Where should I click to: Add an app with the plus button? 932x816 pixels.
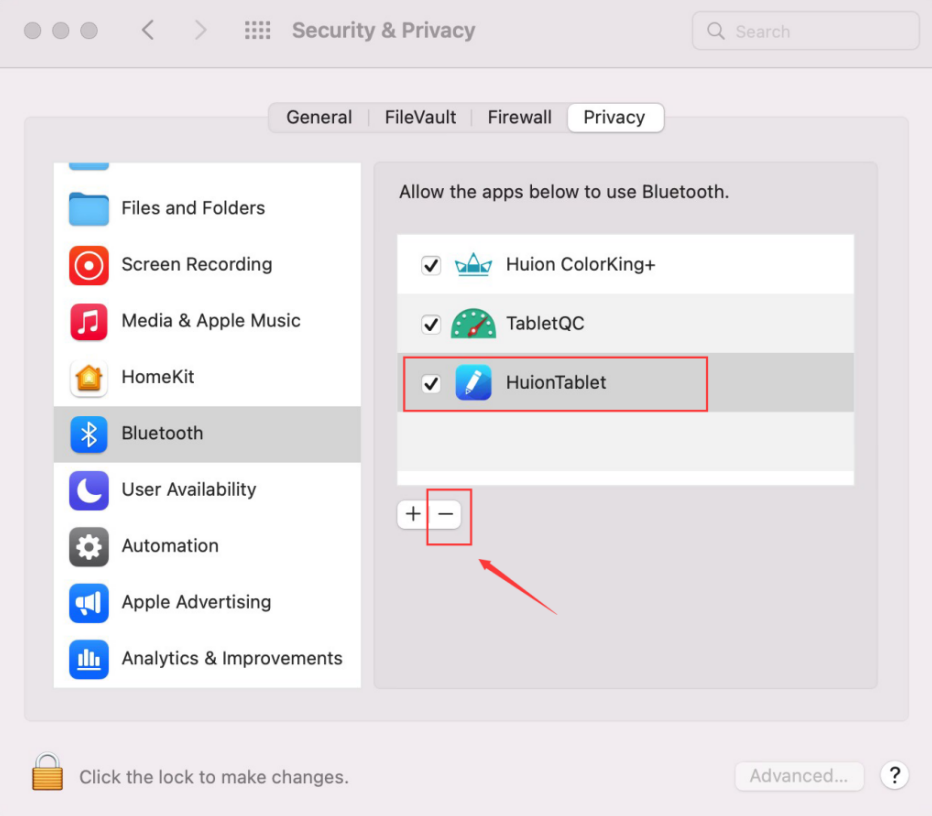413,513
